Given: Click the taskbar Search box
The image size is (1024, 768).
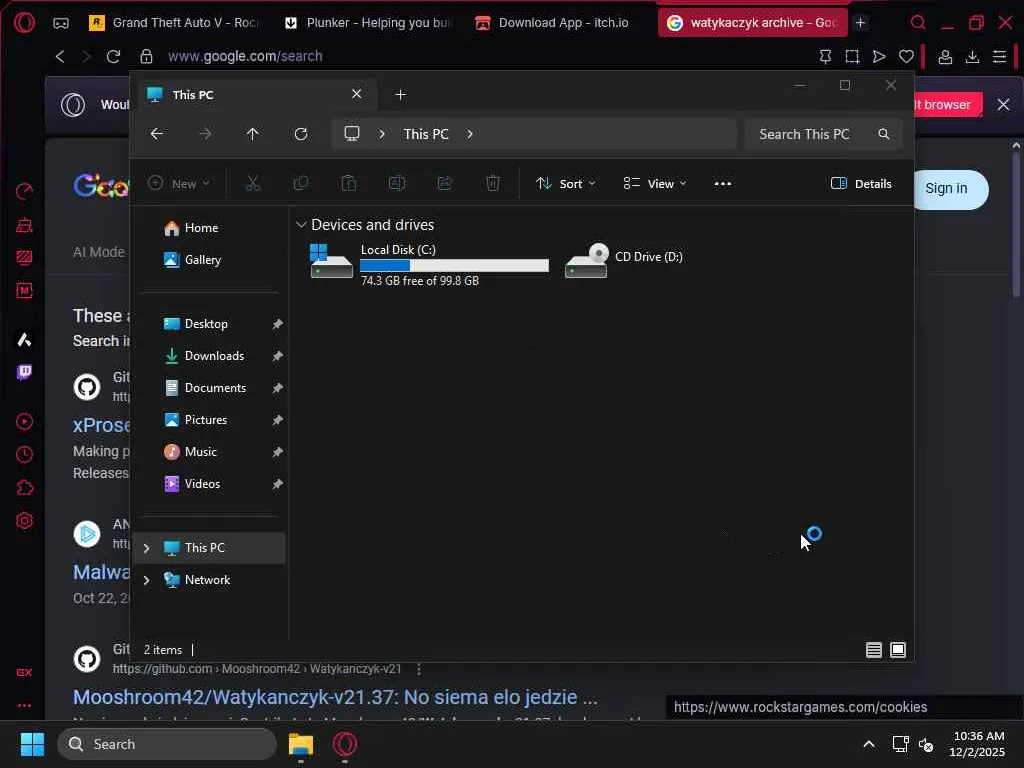Looking at the screenshot, I should 167,744.
